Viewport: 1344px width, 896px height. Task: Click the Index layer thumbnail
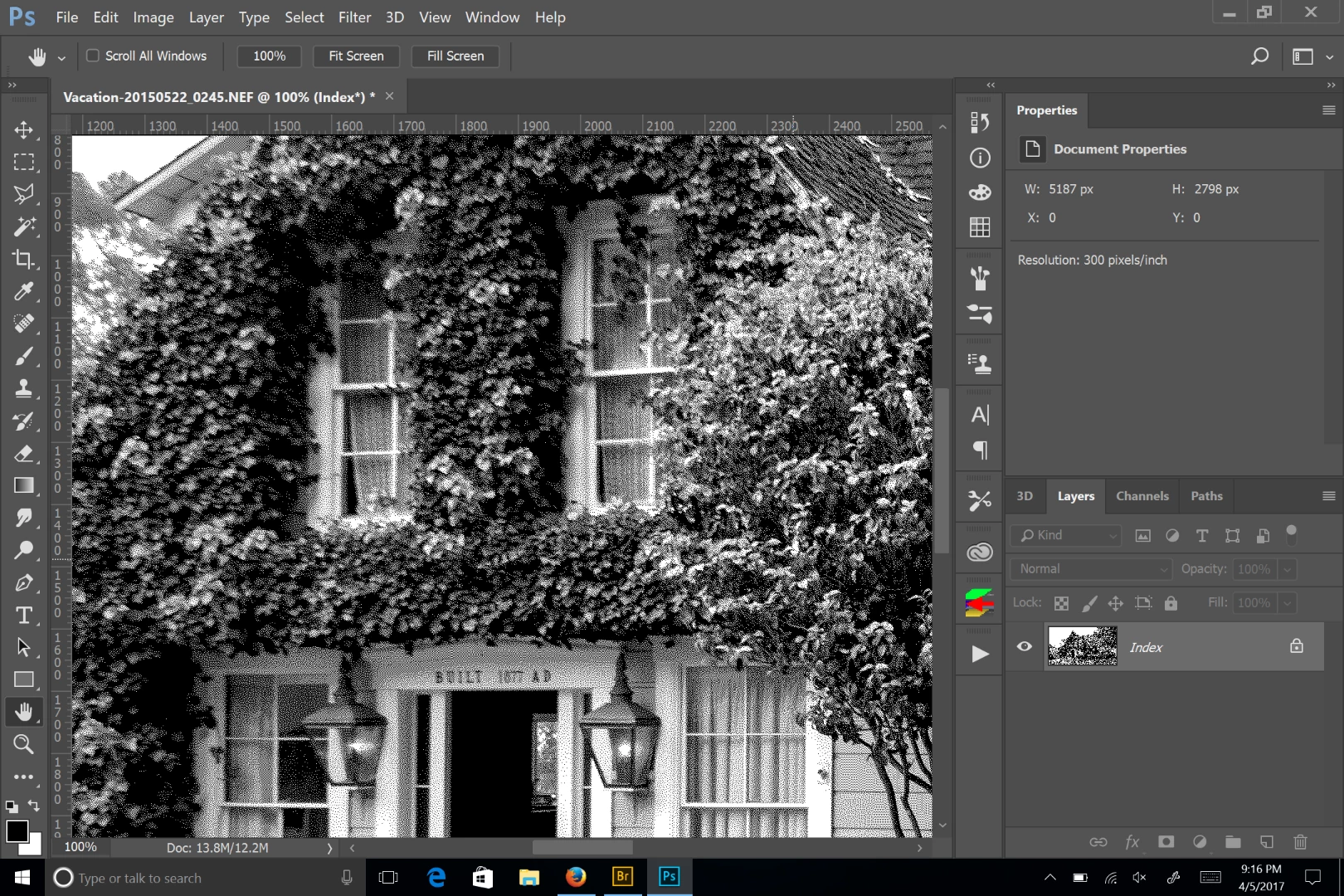(1082, 646)
